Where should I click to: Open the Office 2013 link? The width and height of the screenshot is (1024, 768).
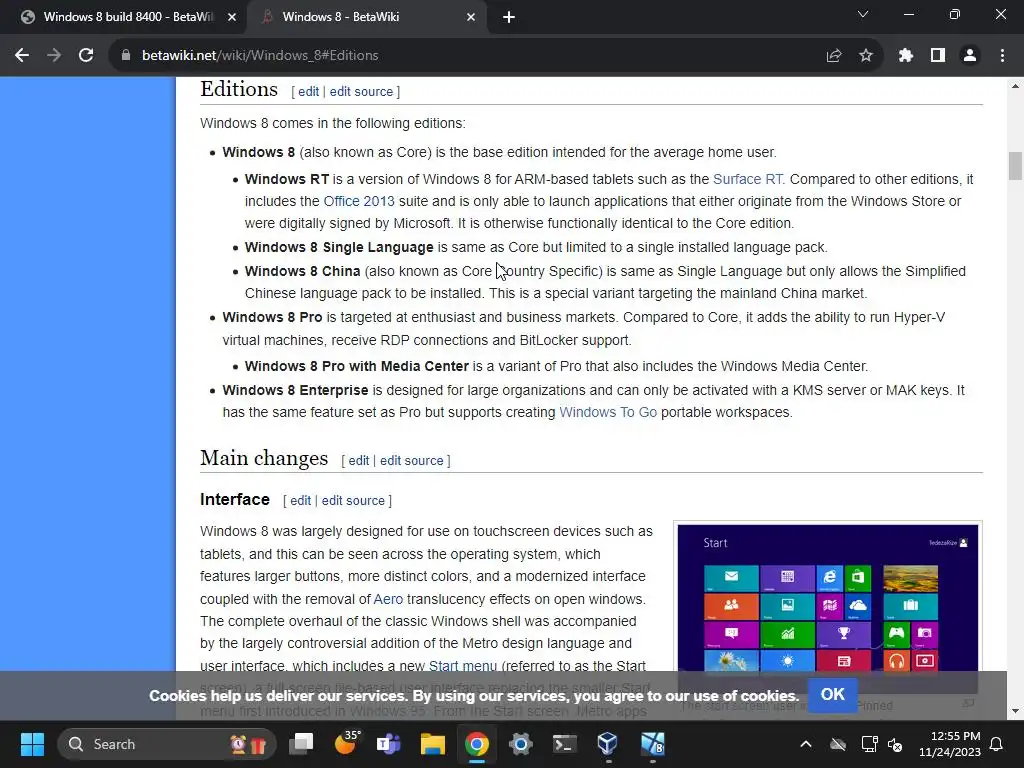click(359, 201)
